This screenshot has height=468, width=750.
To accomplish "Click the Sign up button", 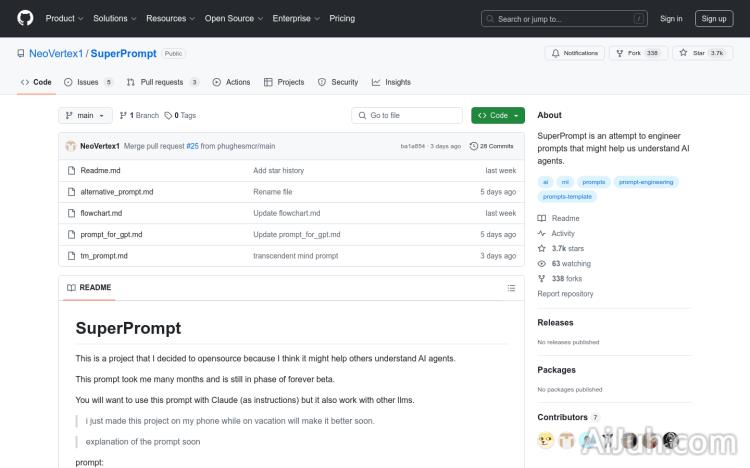I will click(714, 18).
